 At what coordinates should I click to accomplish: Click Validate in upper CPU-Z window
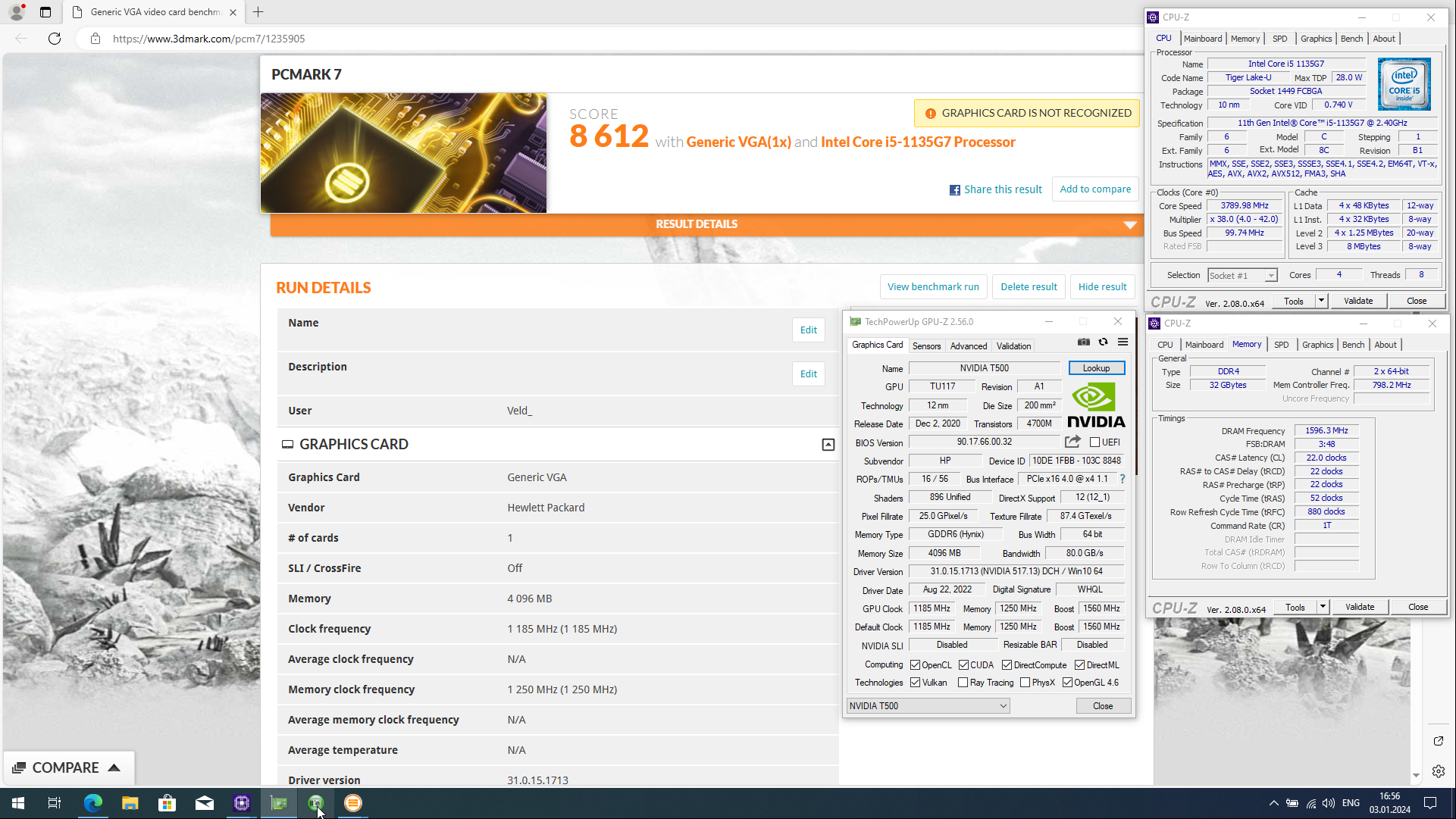coord(1358,301)
